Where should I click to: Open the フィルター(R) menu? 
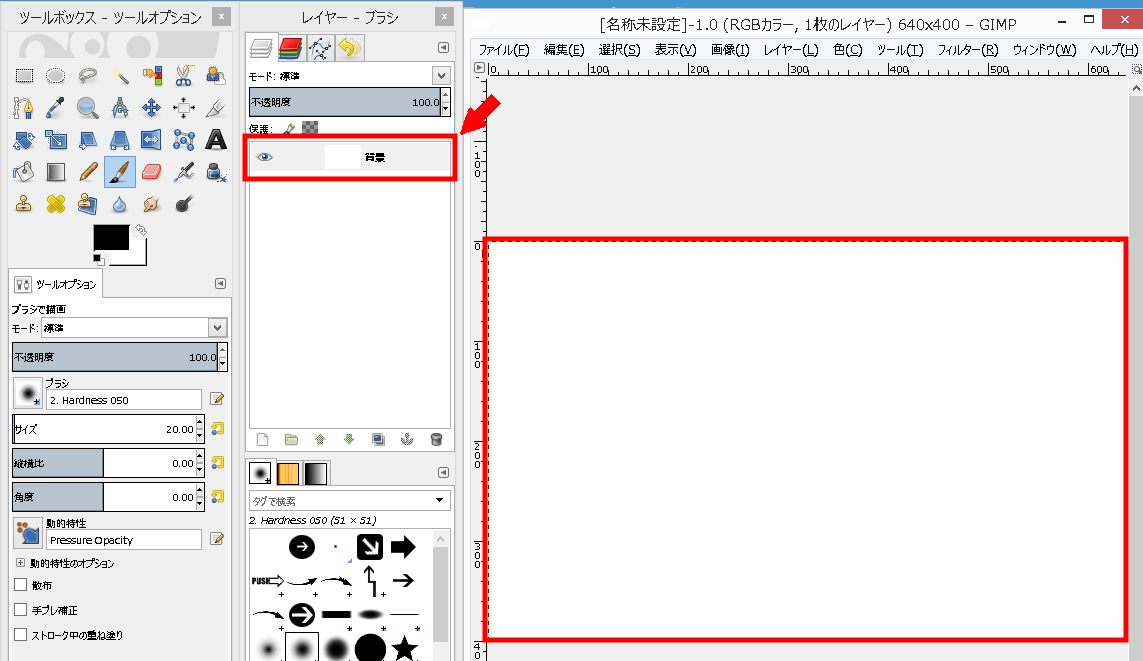(967, 50)
